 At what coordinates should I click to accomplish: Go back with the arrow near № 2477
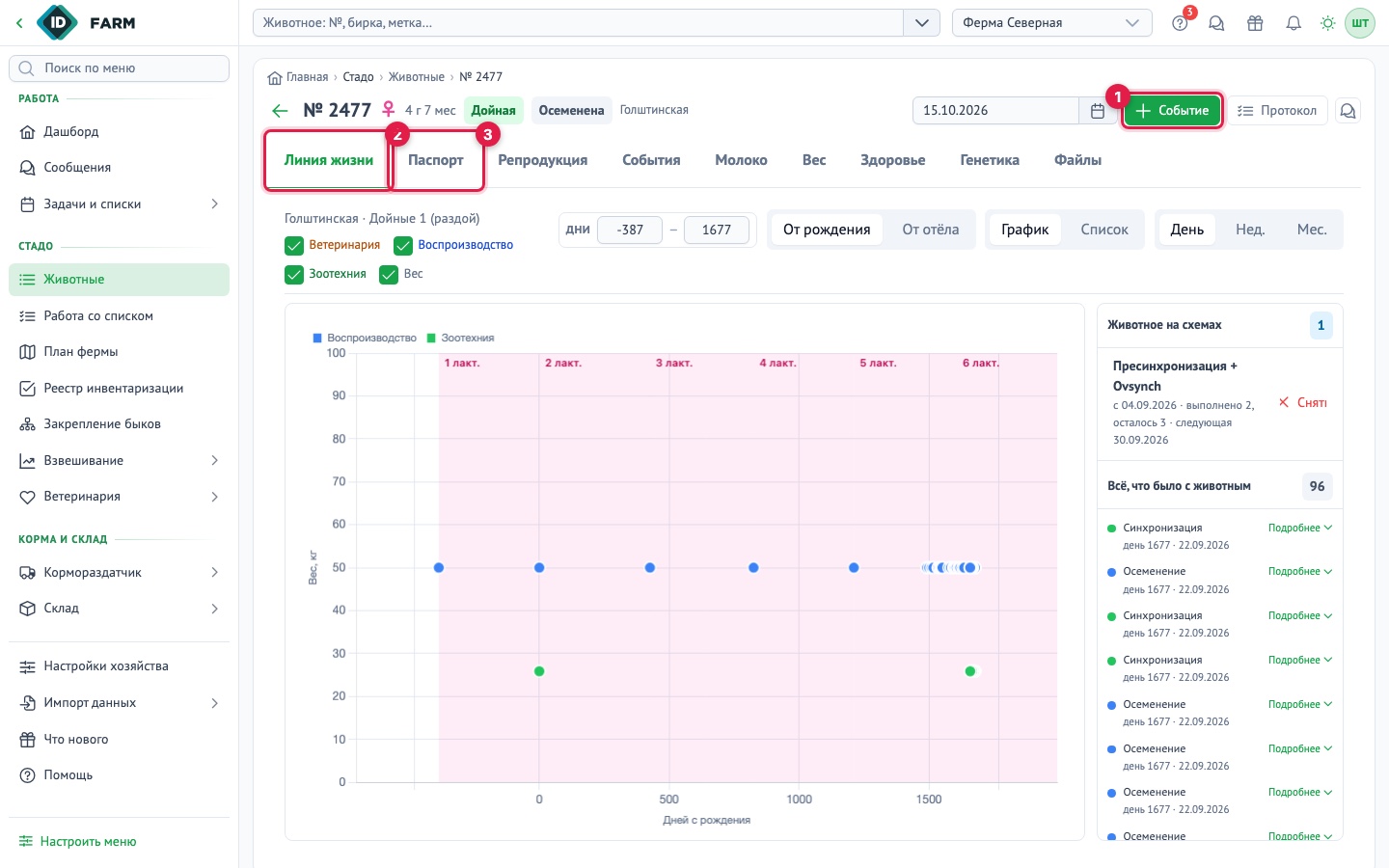coord(280,111)
